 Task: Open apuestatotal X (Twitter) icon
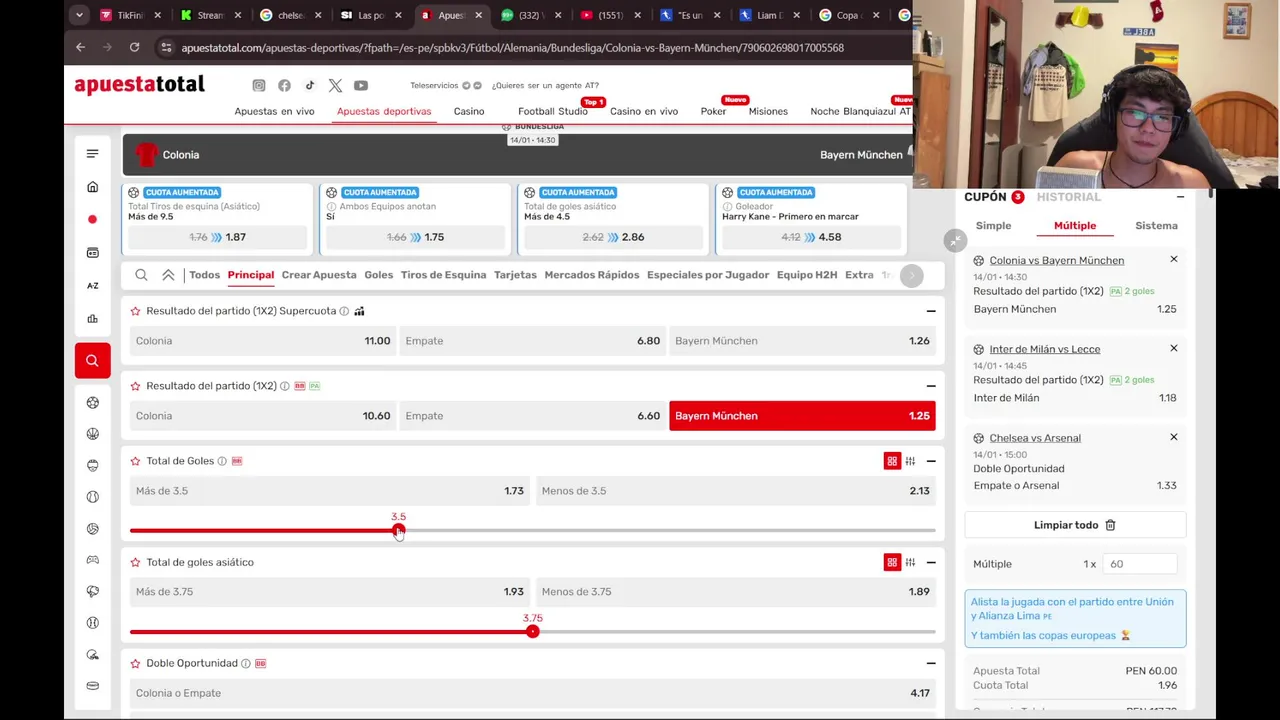pyautogui.click(x=335, y=85)
